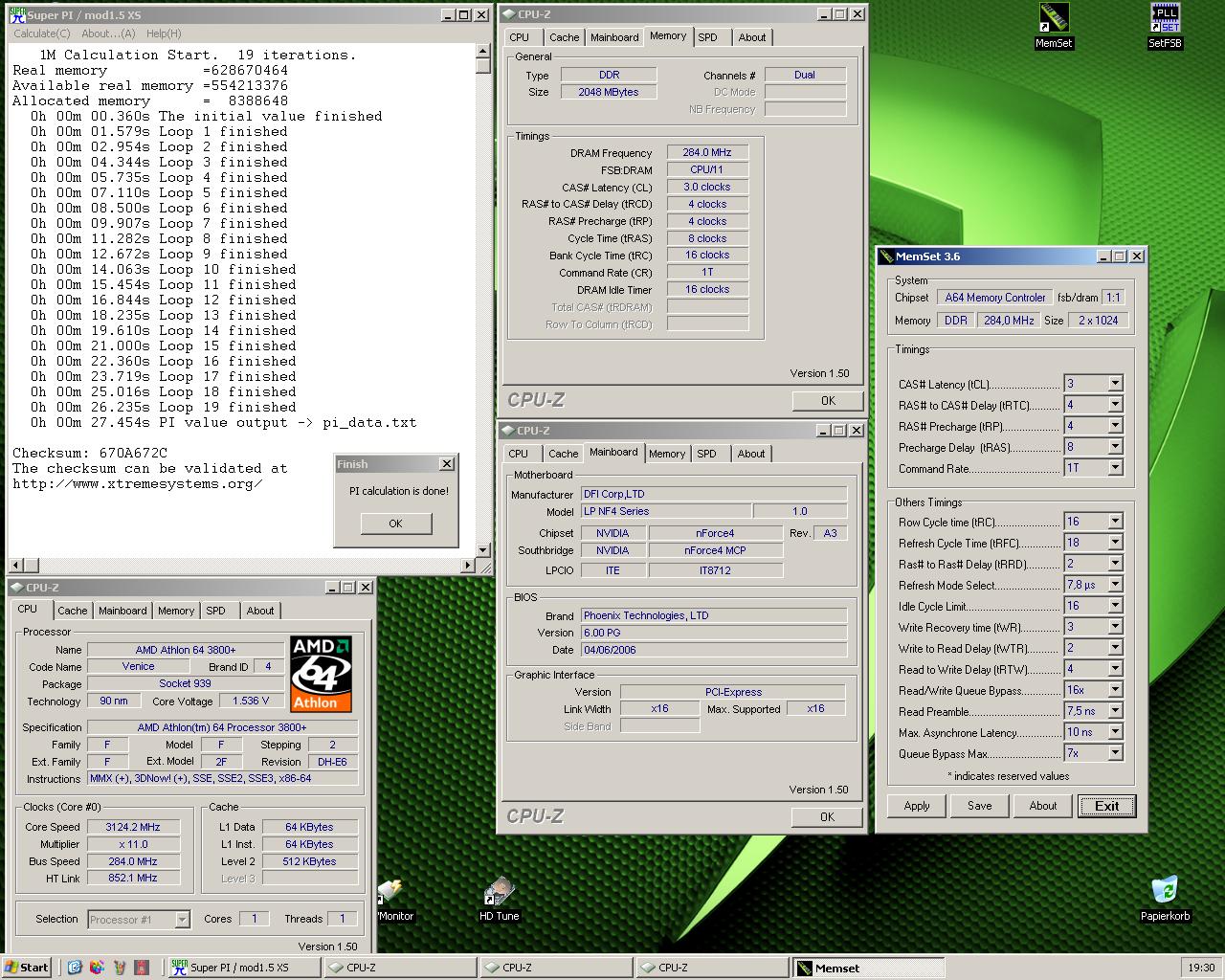This screenshot has height=980, width=1225.
Task: Open the HD Tune desktop icon
Action: click(499, 899)
